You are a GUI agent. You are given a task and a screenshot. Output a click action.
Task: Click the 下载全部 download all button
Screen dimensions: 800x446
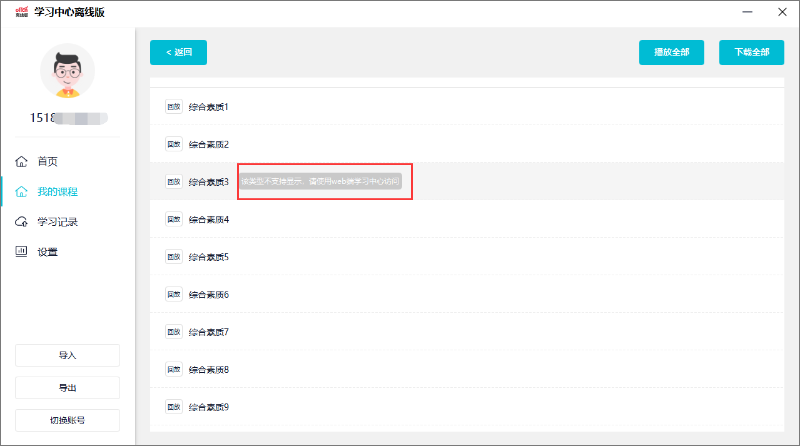click(751, 52)
